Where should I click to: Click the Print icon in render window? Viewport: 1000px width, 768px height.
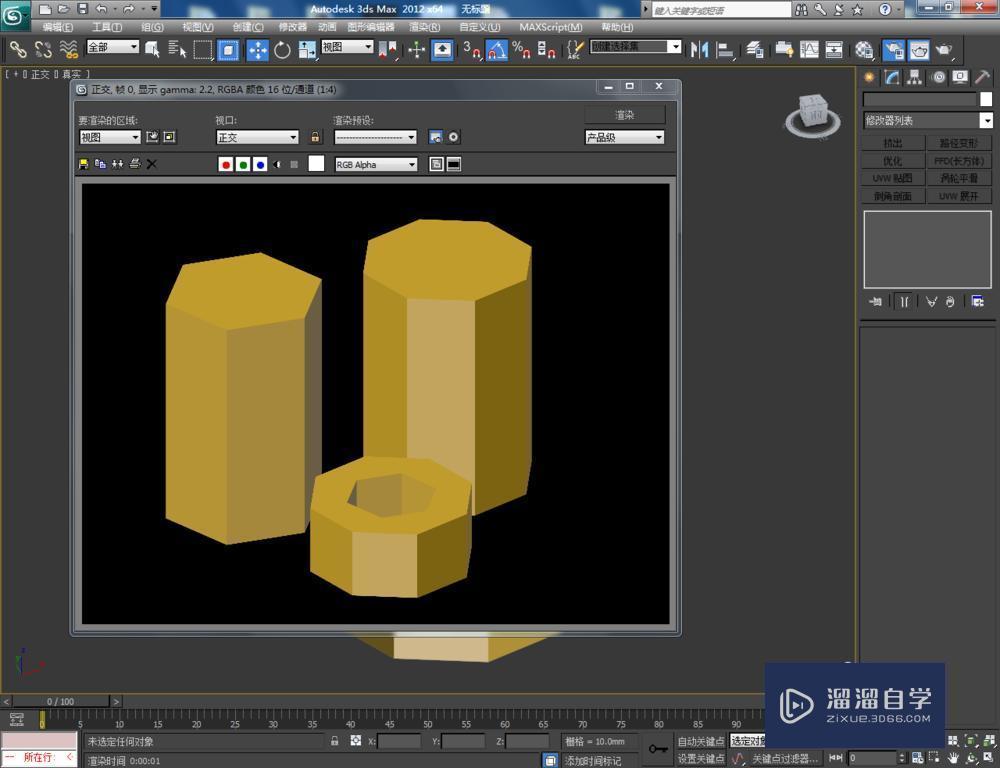[133, 164]
